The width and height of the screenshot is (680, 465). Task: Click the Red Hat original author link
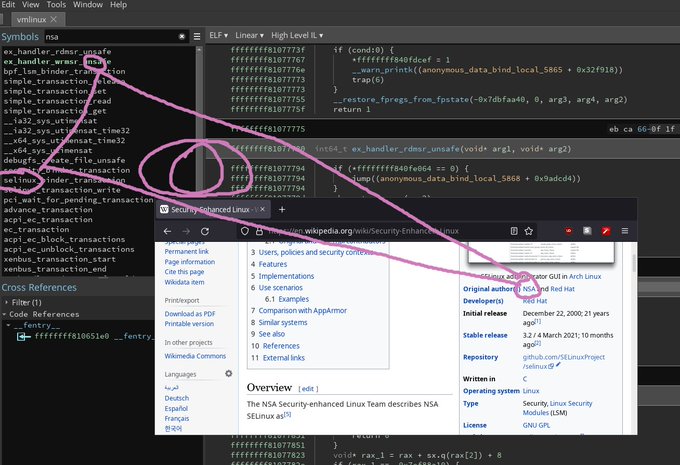[x=562, y=289]
